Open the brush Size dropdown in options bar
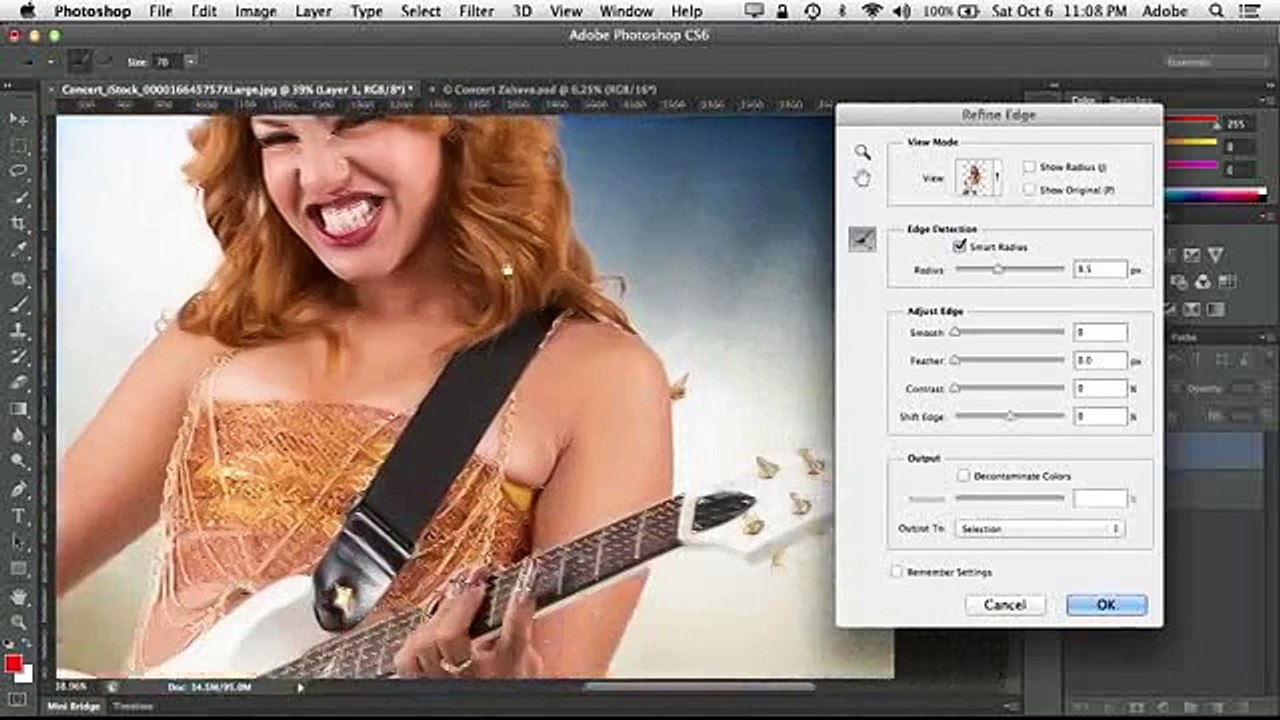 coord(190,62)
